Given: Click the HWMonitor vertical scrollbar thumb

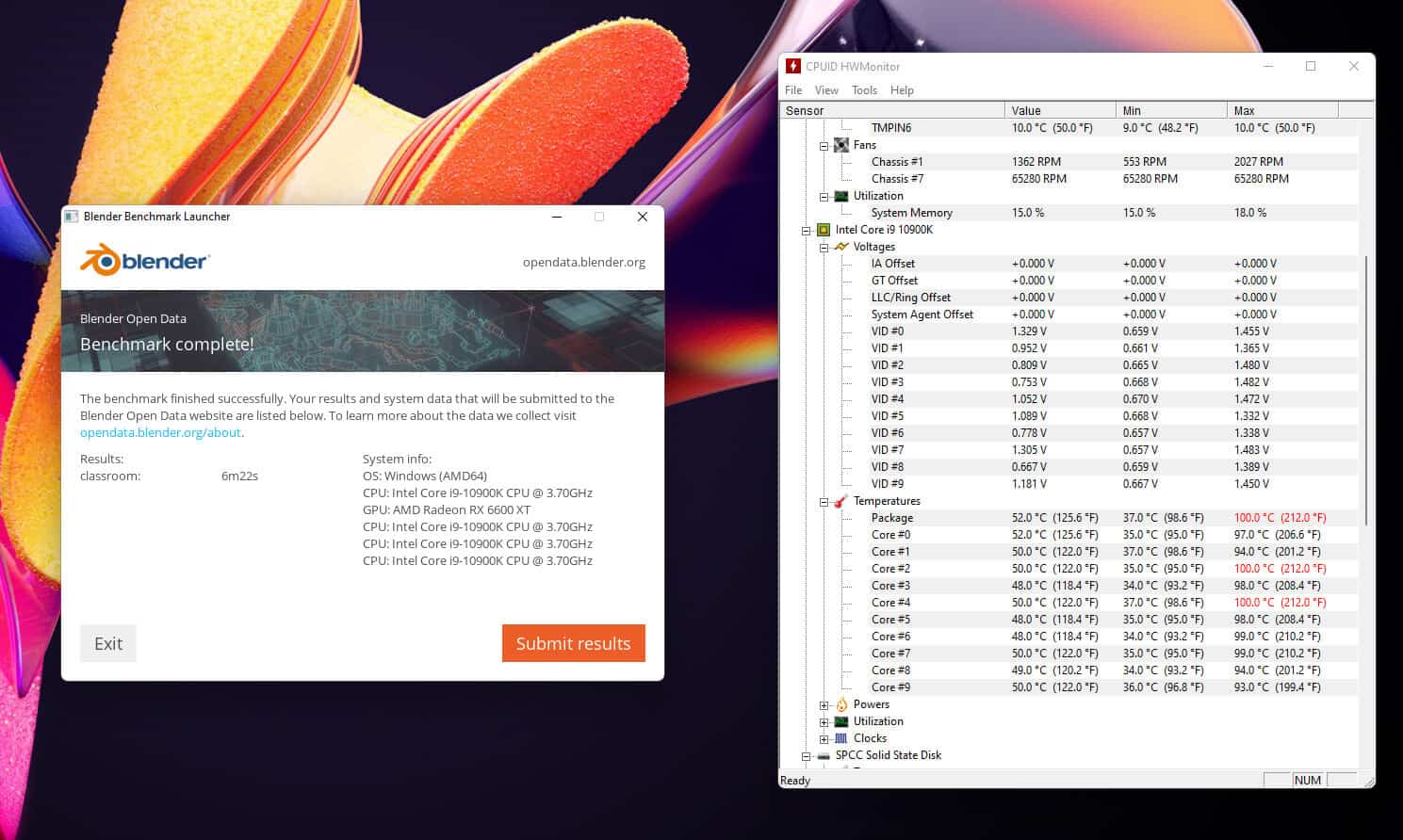Looking at the screenshot, I should click(1365, 390).
